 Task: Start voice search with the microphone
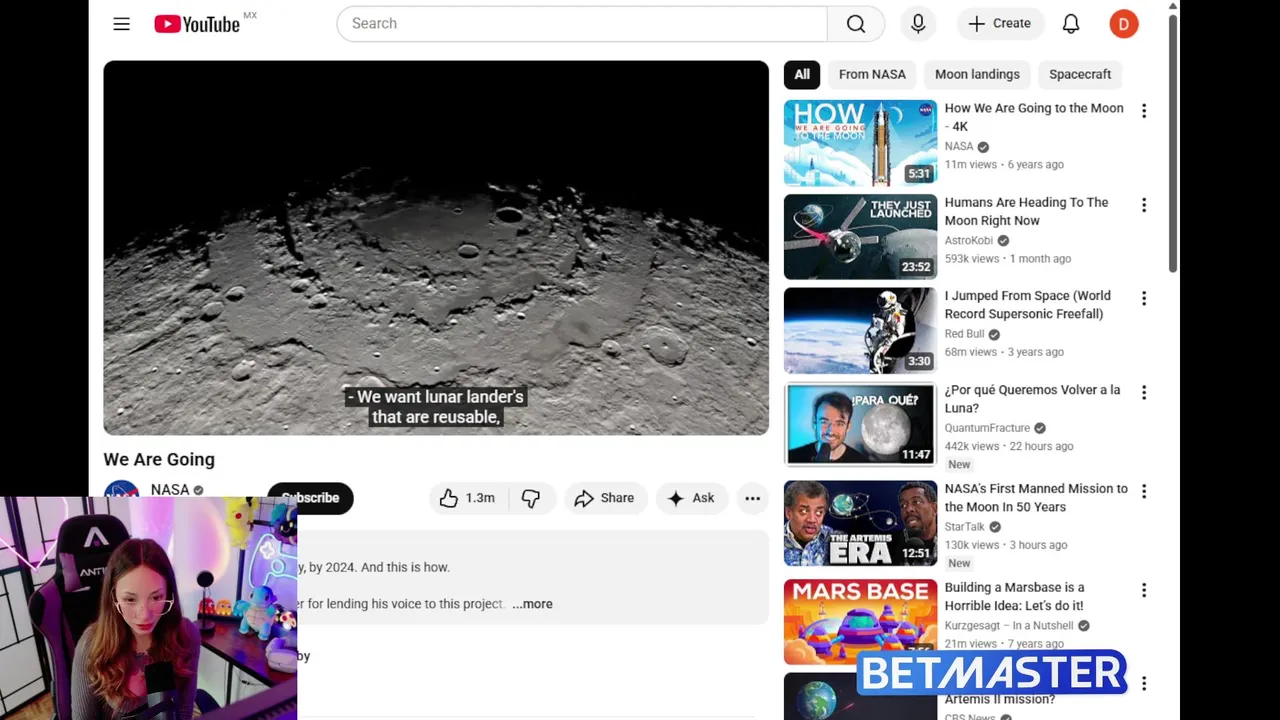click(918, 24)
